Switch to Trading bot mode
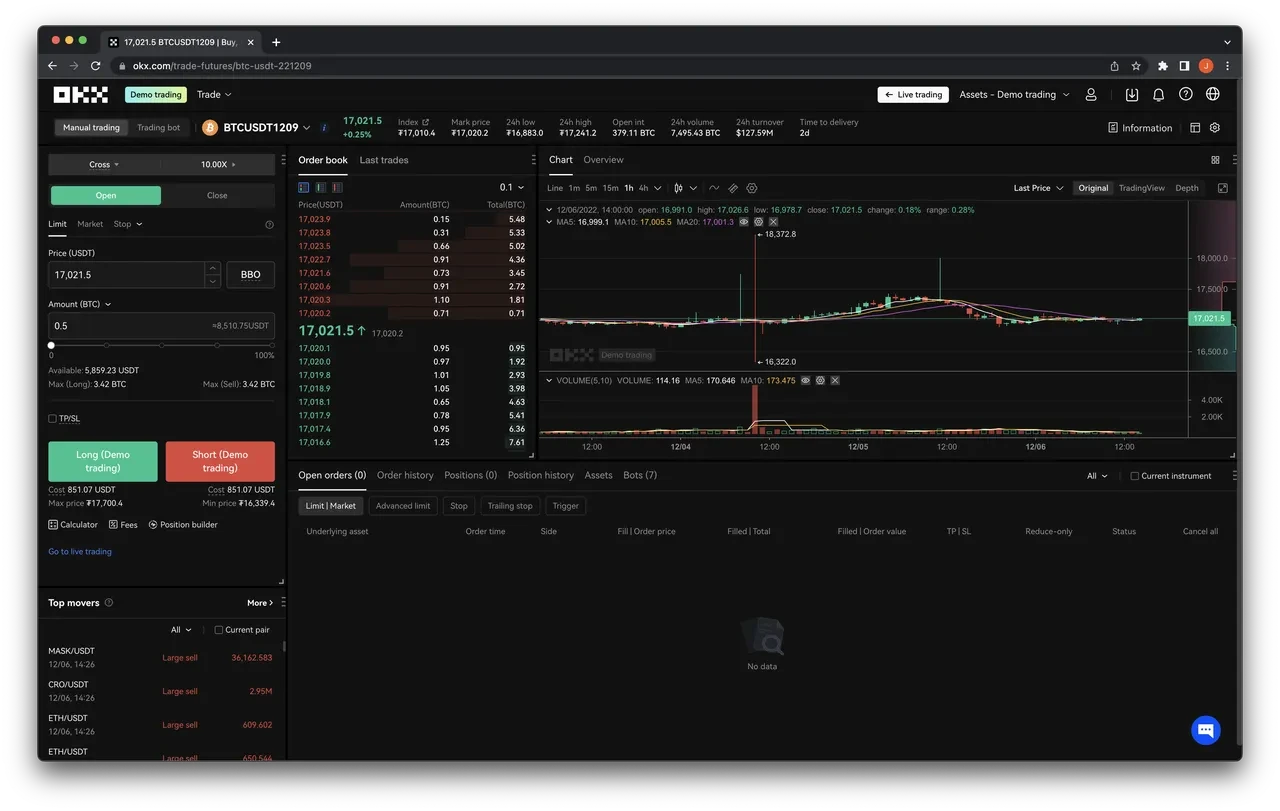The height and width of the screenshot is (811, 1280). (x=159, y=128)
